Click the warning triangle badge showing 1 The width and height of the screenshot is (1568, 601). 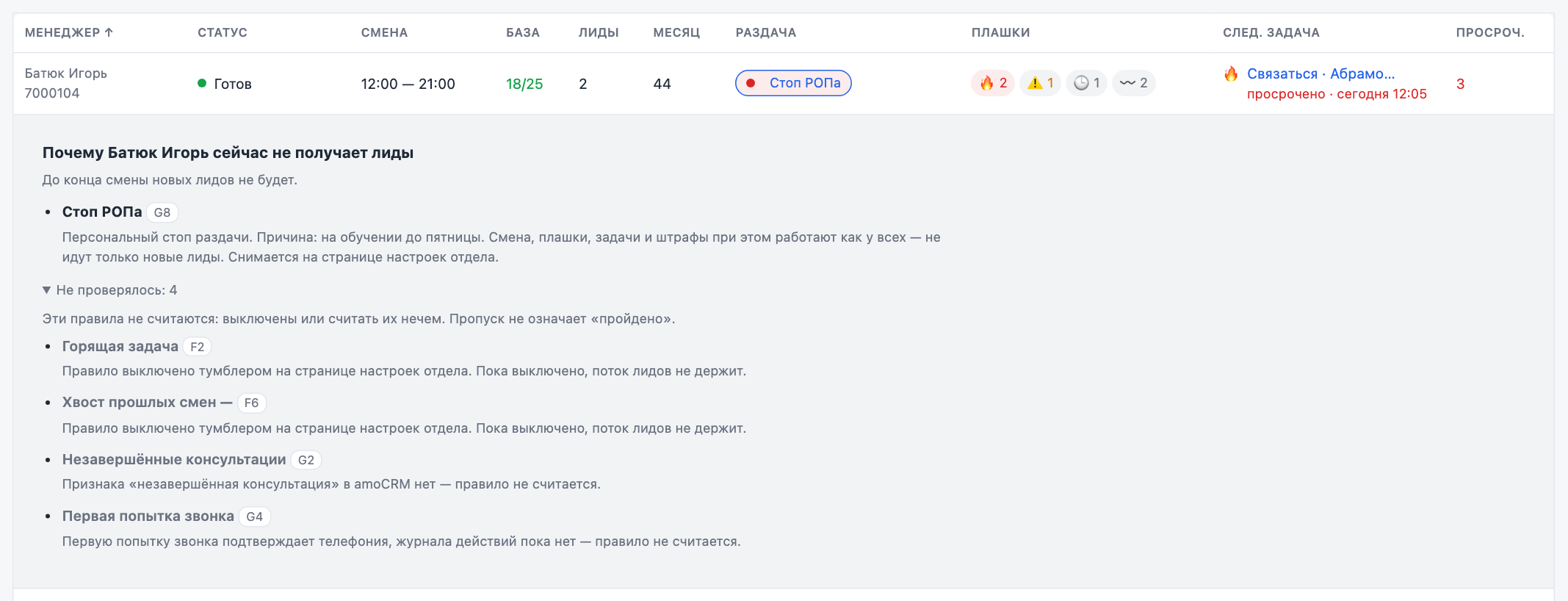click(x=1040, y=83)
